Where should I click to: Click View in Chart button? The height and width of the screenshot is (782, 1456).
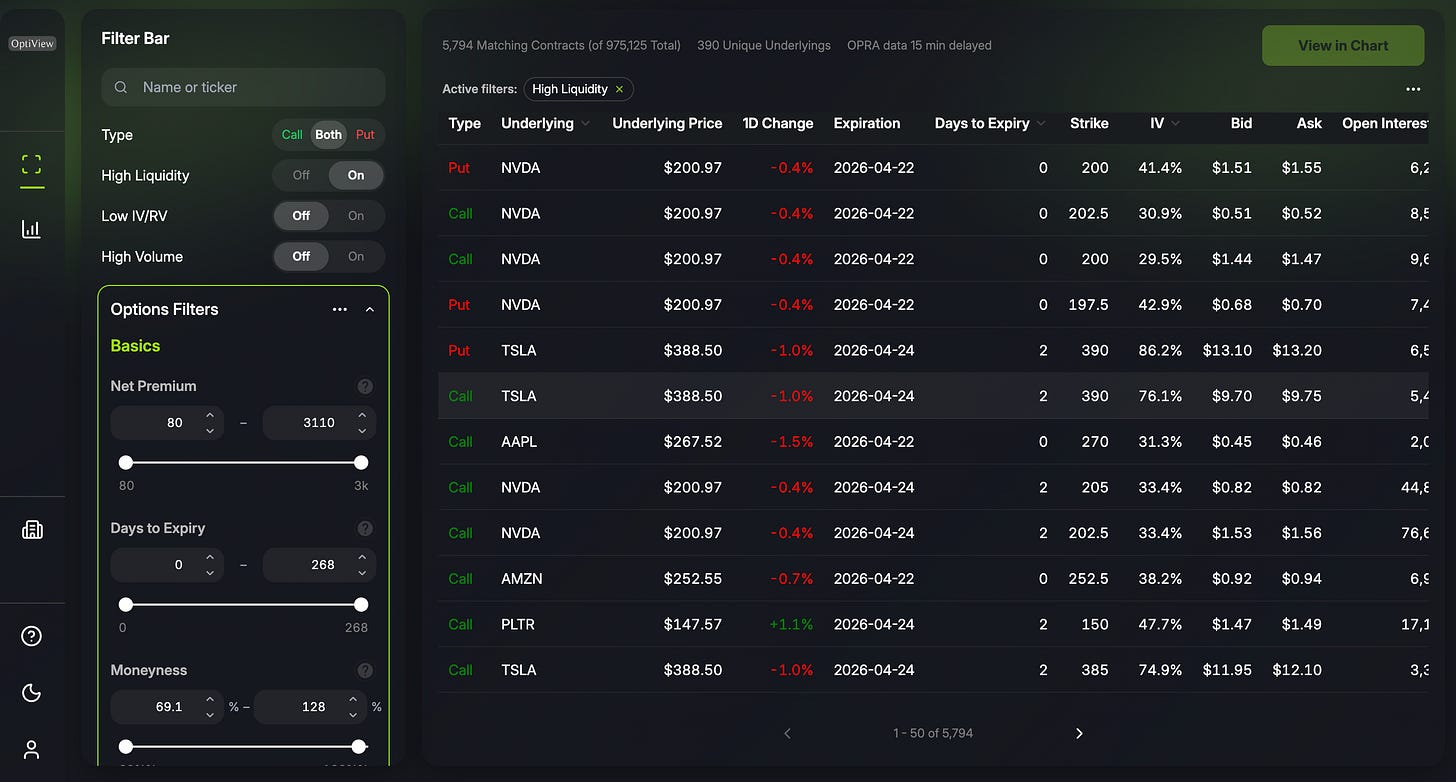(1343, 45)
